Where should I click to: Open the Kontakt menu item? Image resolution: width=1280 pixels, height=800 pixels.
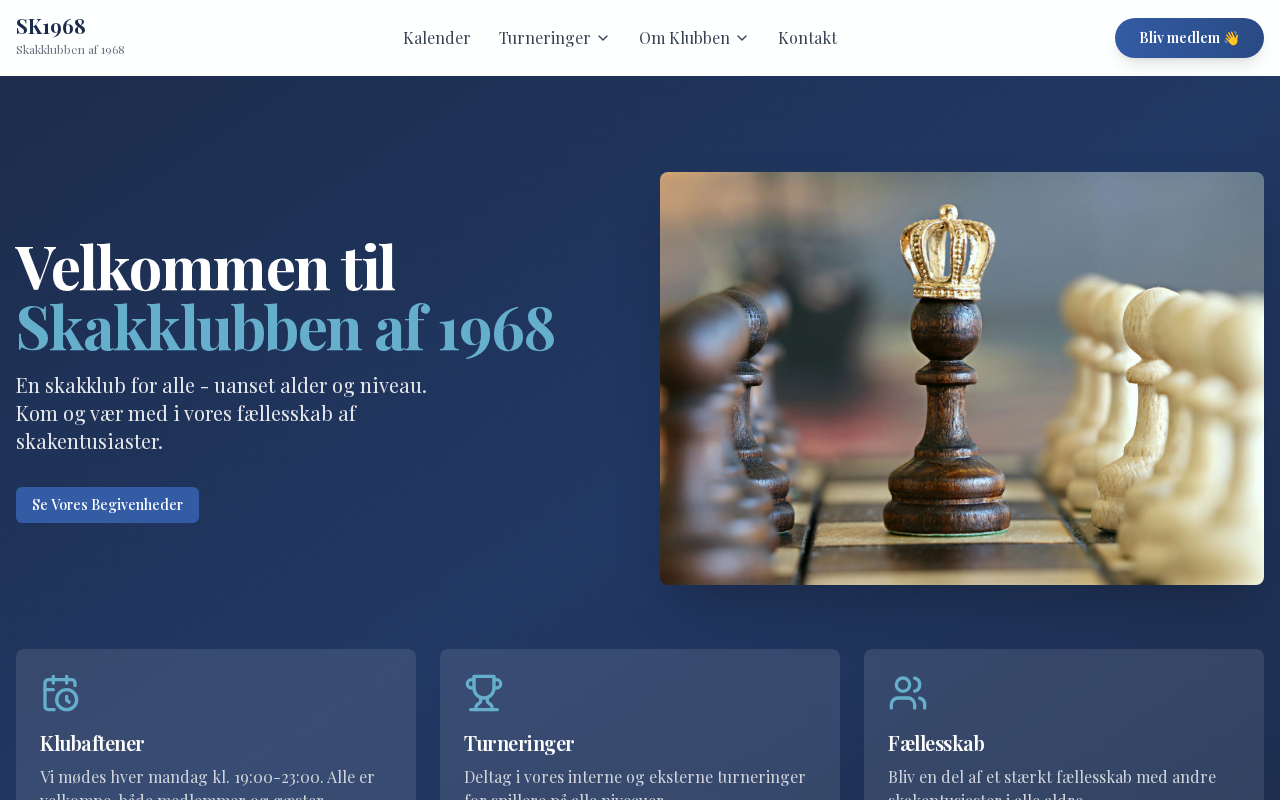pyautogui.click(x=807, y=38)
